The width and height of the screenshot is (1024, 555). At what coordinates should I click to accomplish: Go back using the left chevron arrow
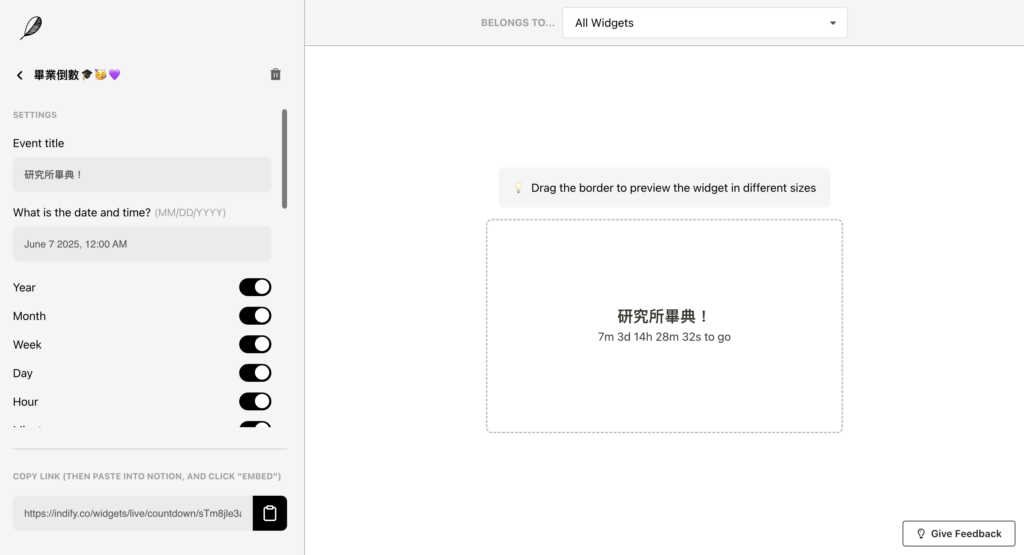pos(20,75)
